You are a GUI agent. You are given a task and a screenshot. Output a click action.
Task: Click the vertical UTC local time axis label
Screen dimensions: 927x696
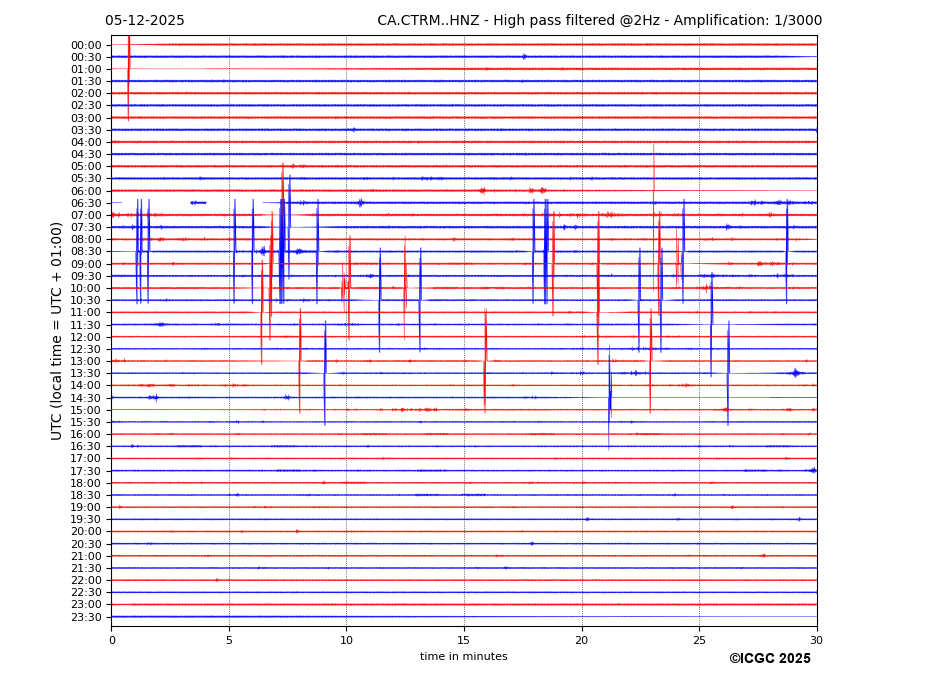(x=57, y=330)
